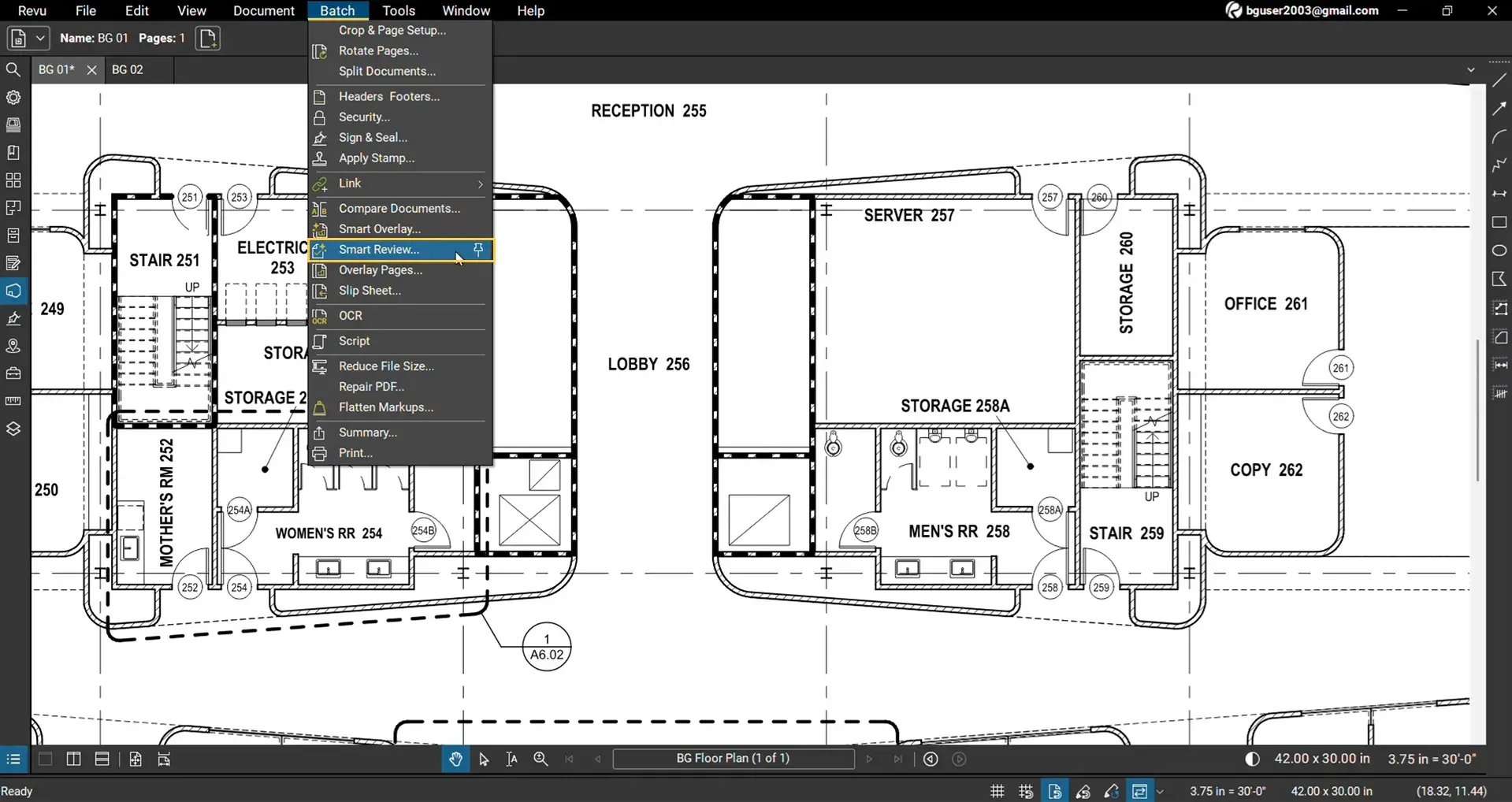This screenshot has height=802, width=1512.
Task: Choose Compare Documents from Batch menu
Action: (400, 209)
